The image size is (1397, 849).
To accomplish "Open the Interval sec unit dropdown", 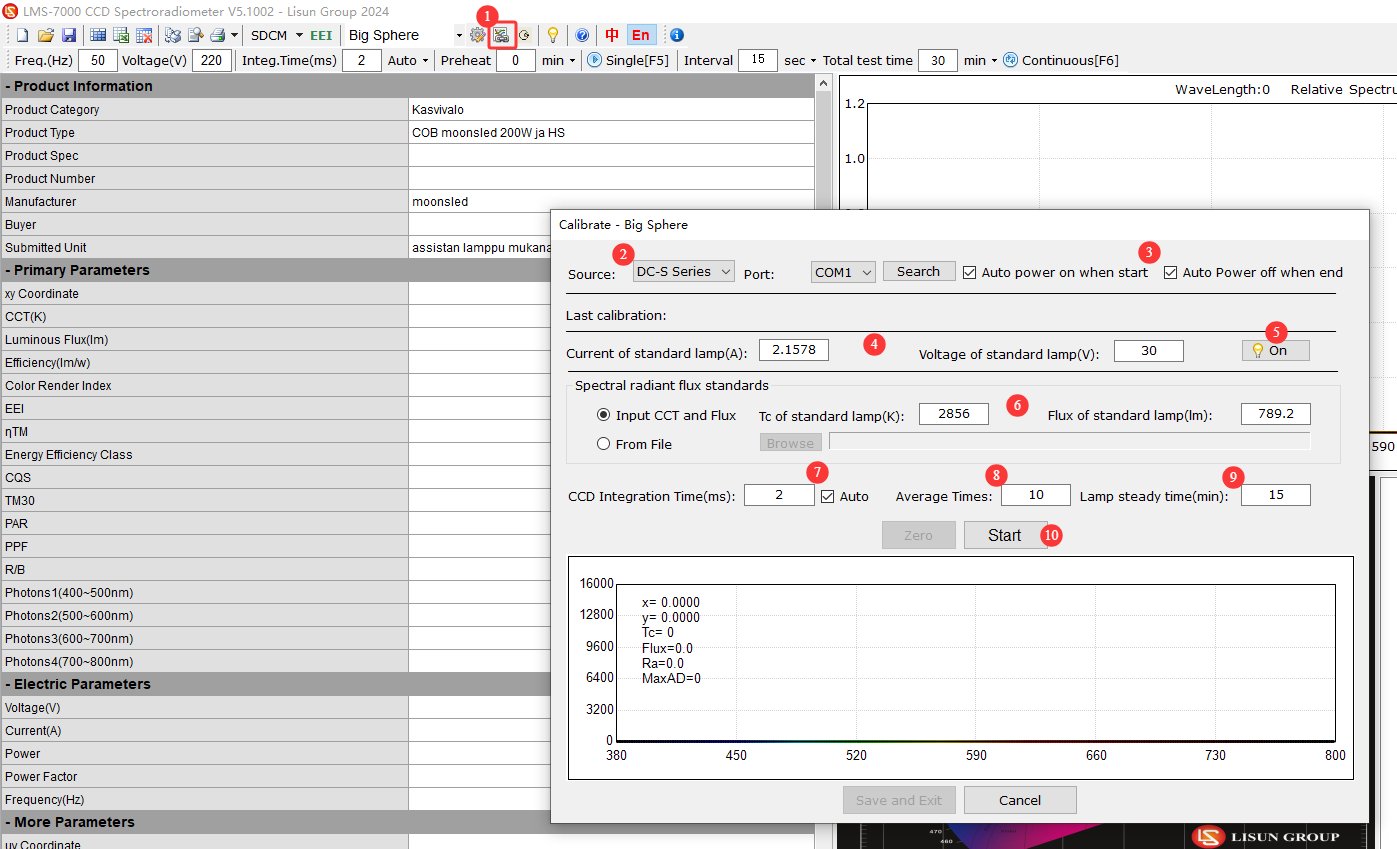I will coord(813,61).
